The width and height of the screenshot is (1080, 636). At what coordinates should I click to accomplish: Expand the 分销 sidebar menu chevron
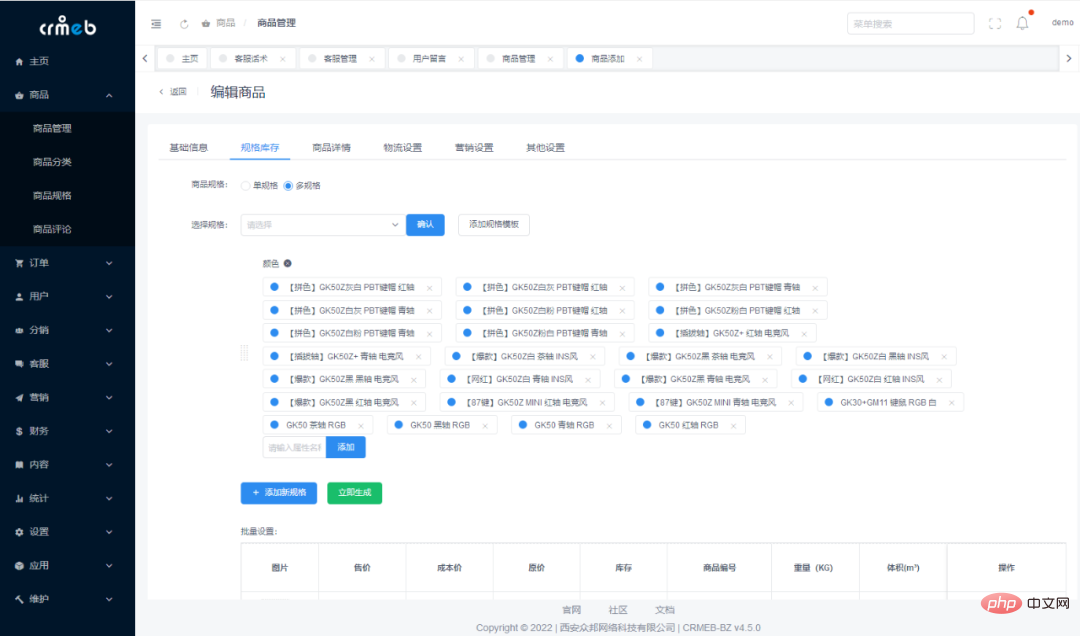109,331
